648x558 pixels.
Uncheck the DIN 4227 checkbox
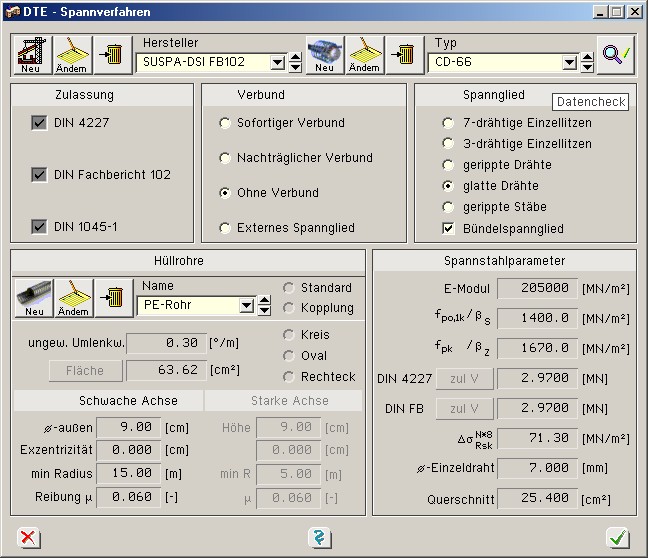click(x=40, y=123)
